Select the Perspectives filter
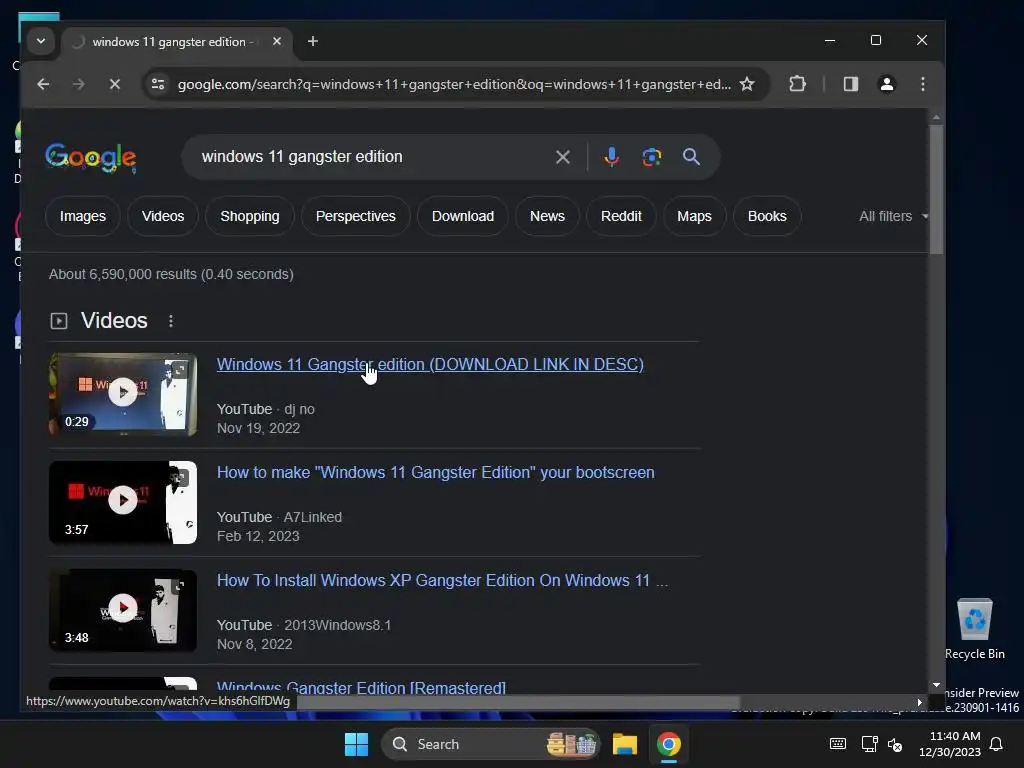 (x=356, y=216)
